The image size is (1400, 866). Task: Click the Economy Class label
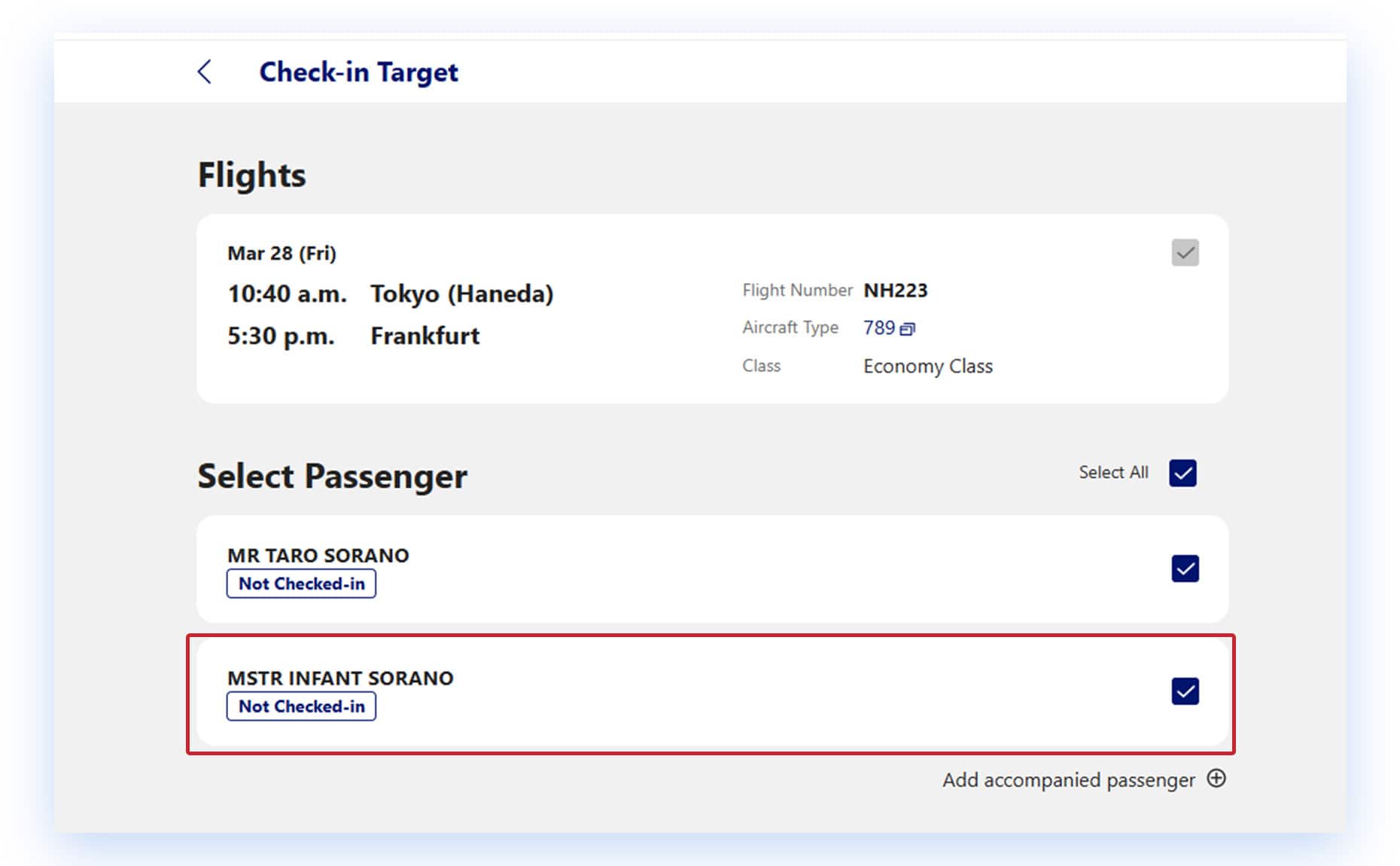click(x=927, y=367)
